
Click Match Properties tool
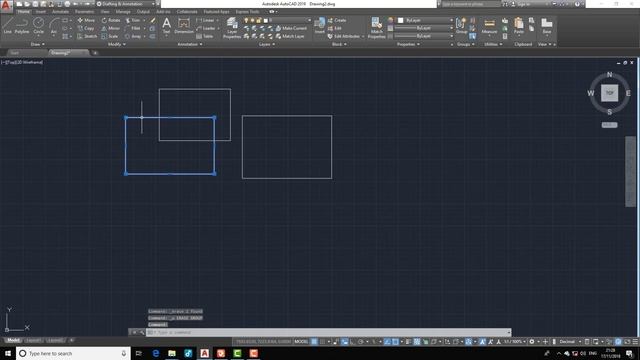click(376, 28)
